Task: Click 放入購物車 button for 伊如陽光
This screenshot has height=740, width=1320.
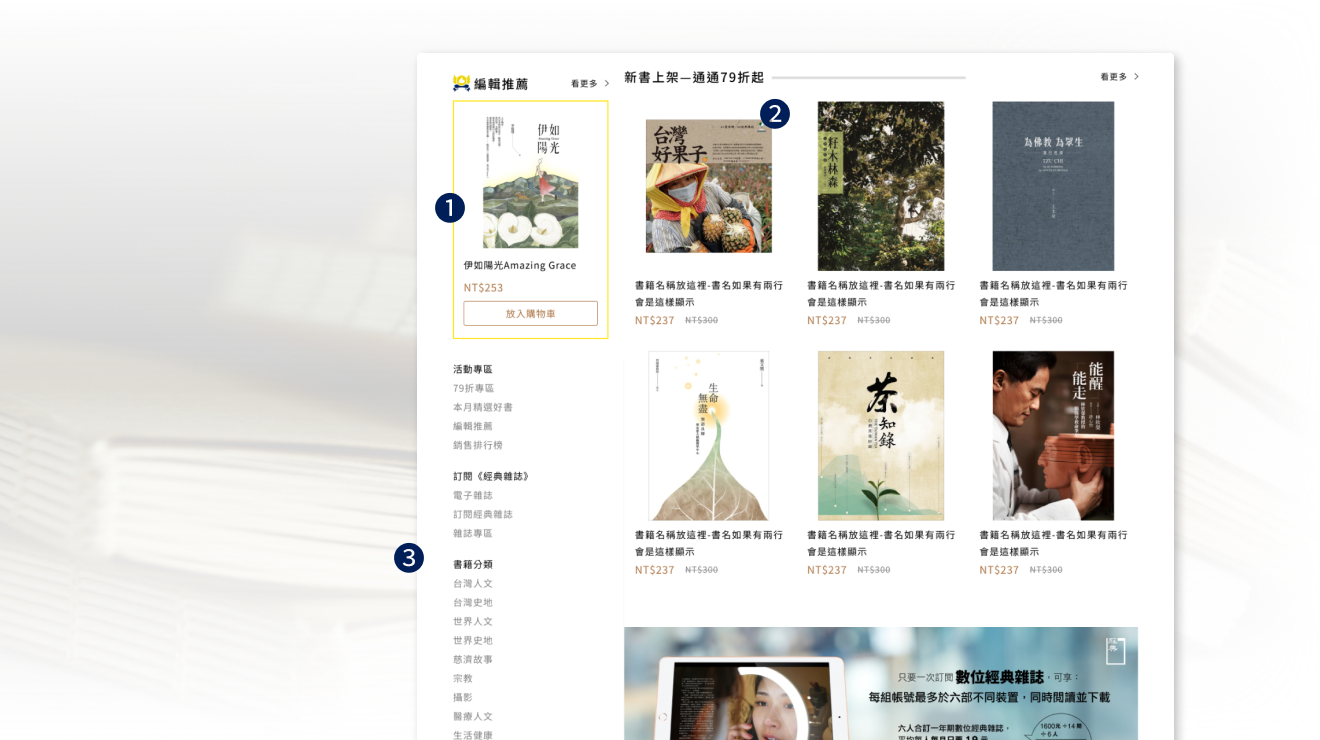Action: (530, 313)
